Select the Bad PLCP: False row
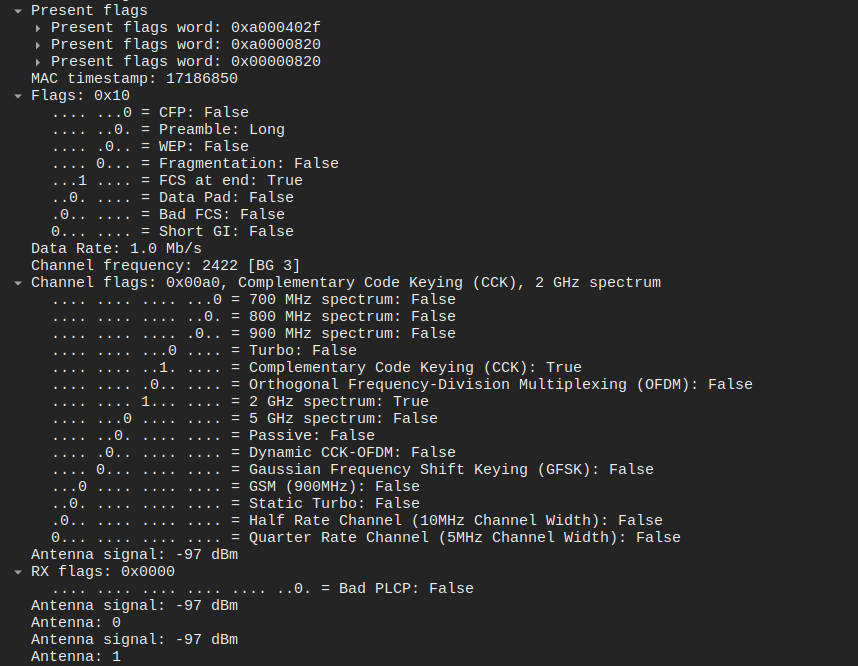Viewport: 858px width, 666px height. (263, 589)
